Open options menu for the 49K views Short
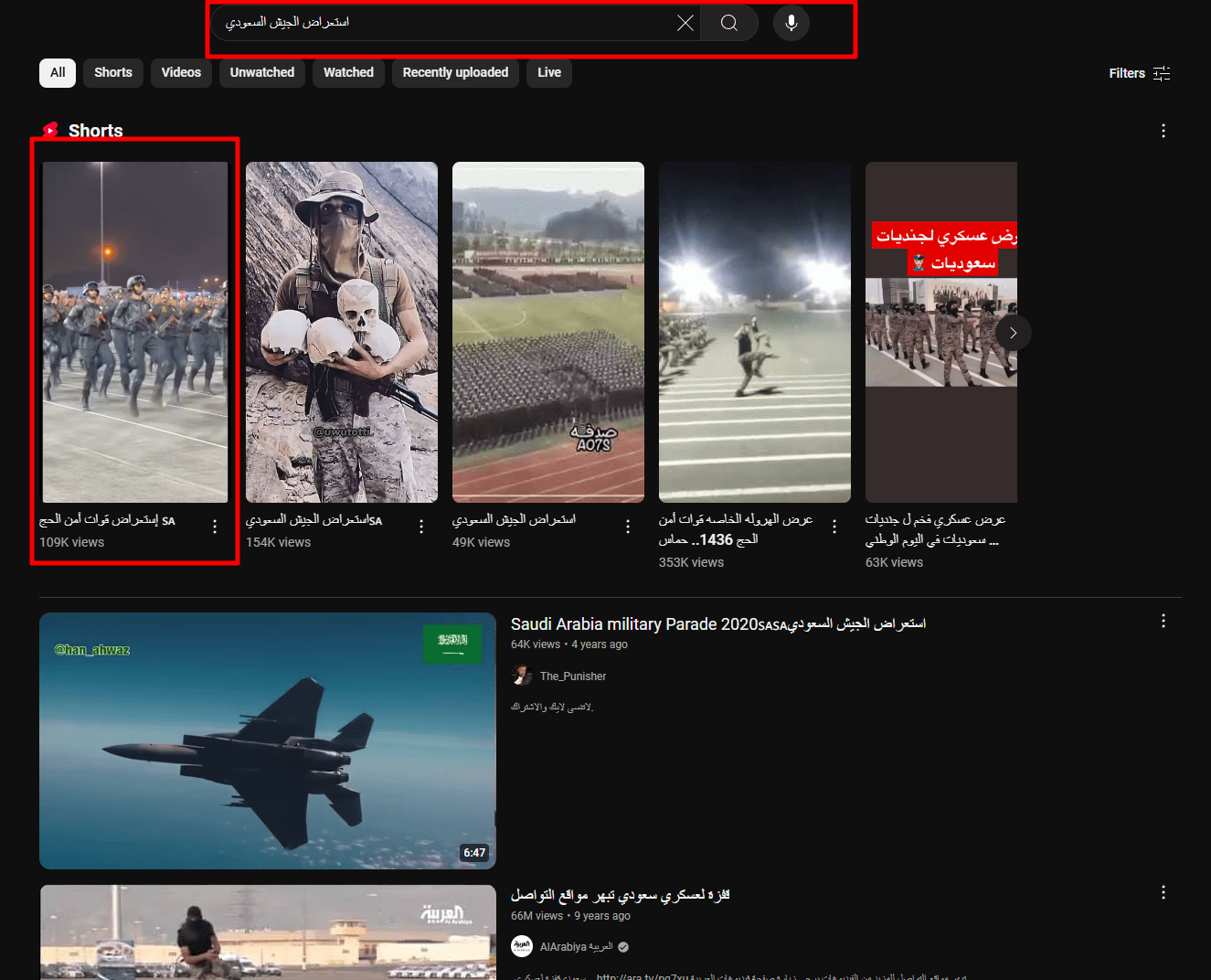The image size is (1211, 980). click(628, 527)
